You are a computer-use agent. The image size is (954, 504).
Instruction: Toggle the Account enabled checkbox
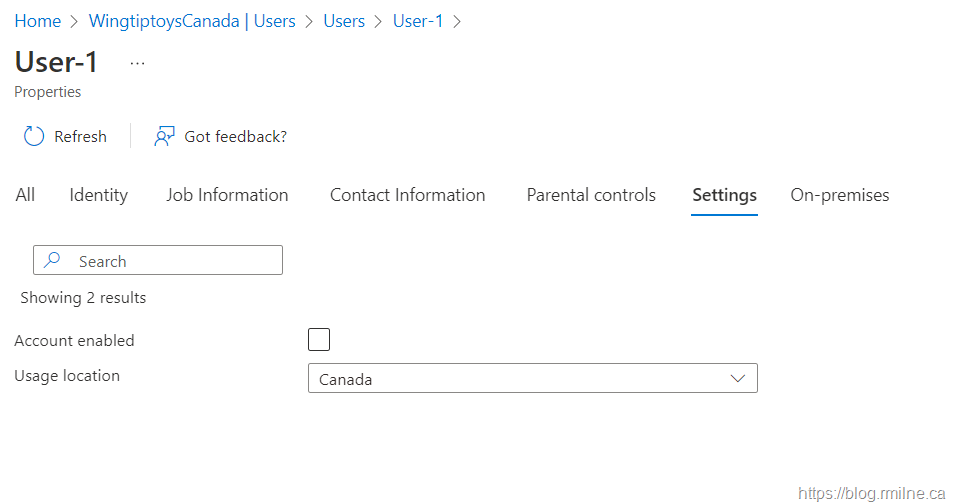coord(319,340)
